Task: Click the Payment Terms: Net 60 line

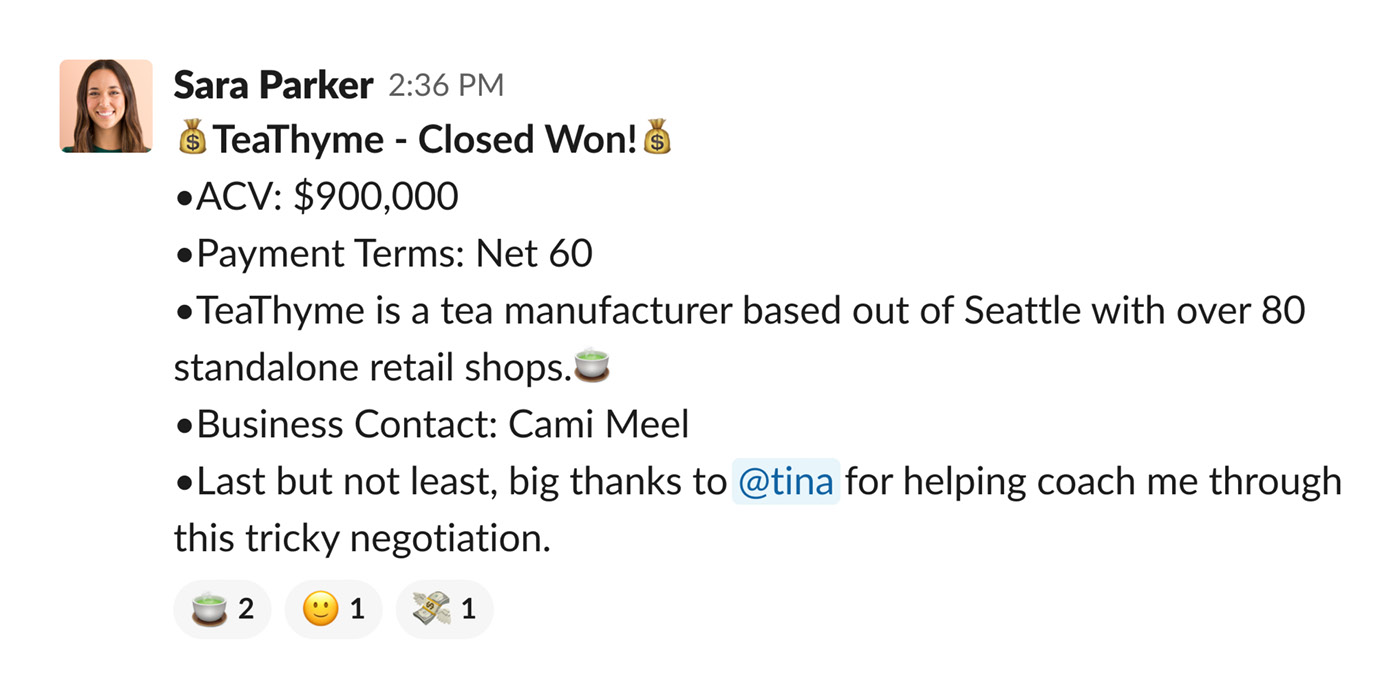Action: pos(384,254)
